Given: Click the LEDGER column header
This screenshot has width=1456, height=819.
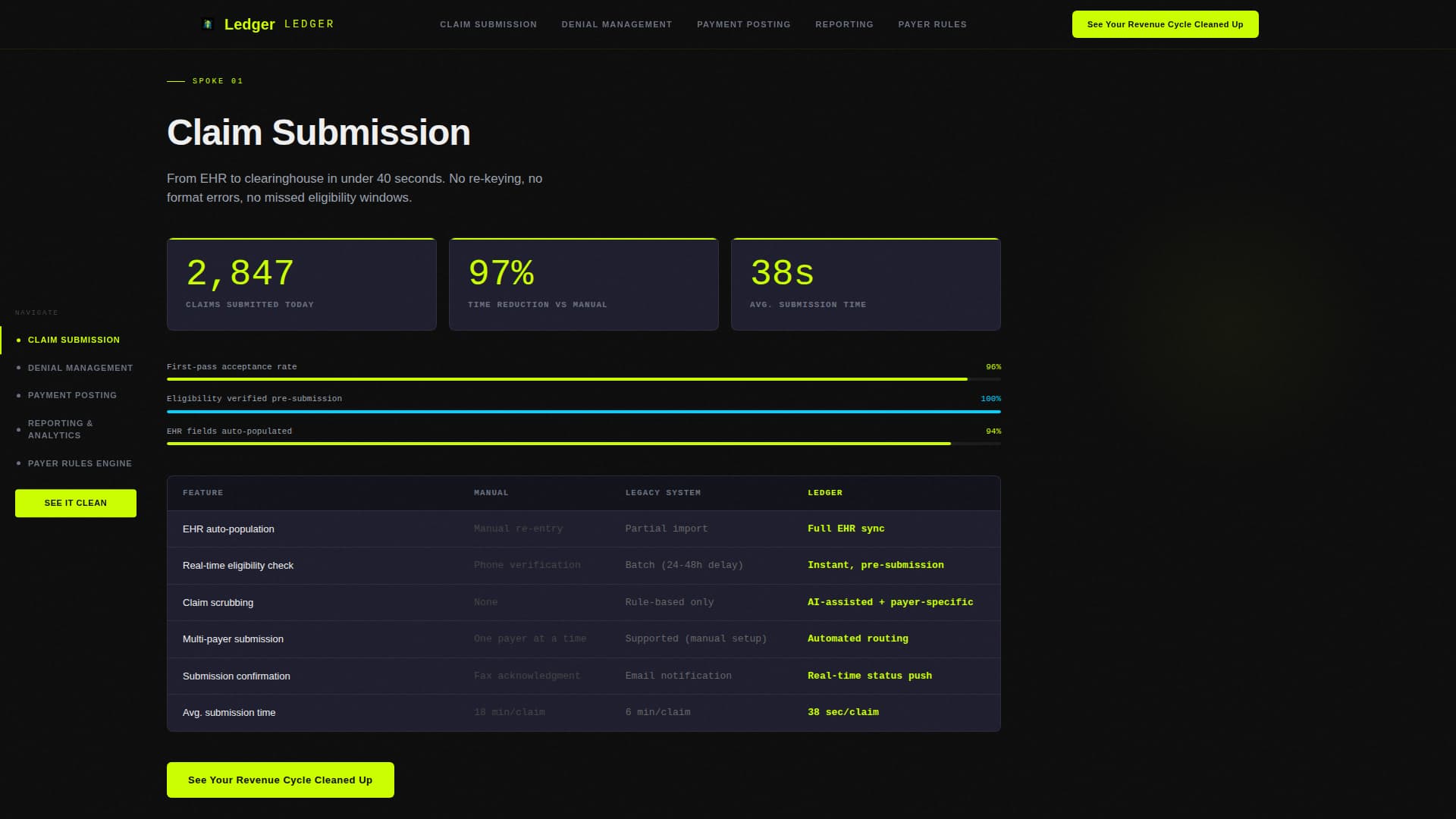Looking at the screenshot, I should tap(825, 493).
